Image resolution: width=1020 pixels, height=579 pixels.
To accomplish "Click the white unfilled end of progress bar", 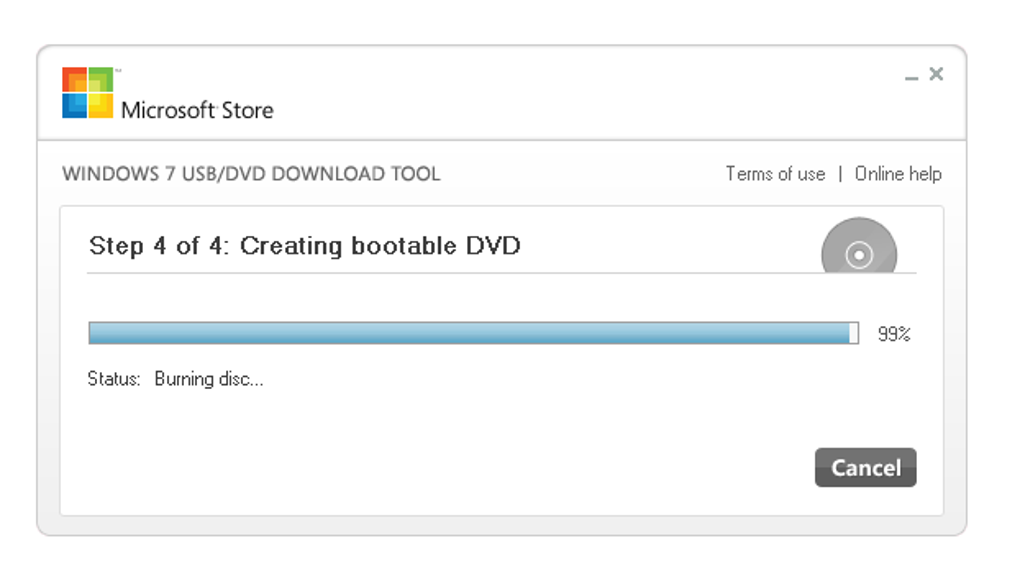I will (x=854, y=333).
